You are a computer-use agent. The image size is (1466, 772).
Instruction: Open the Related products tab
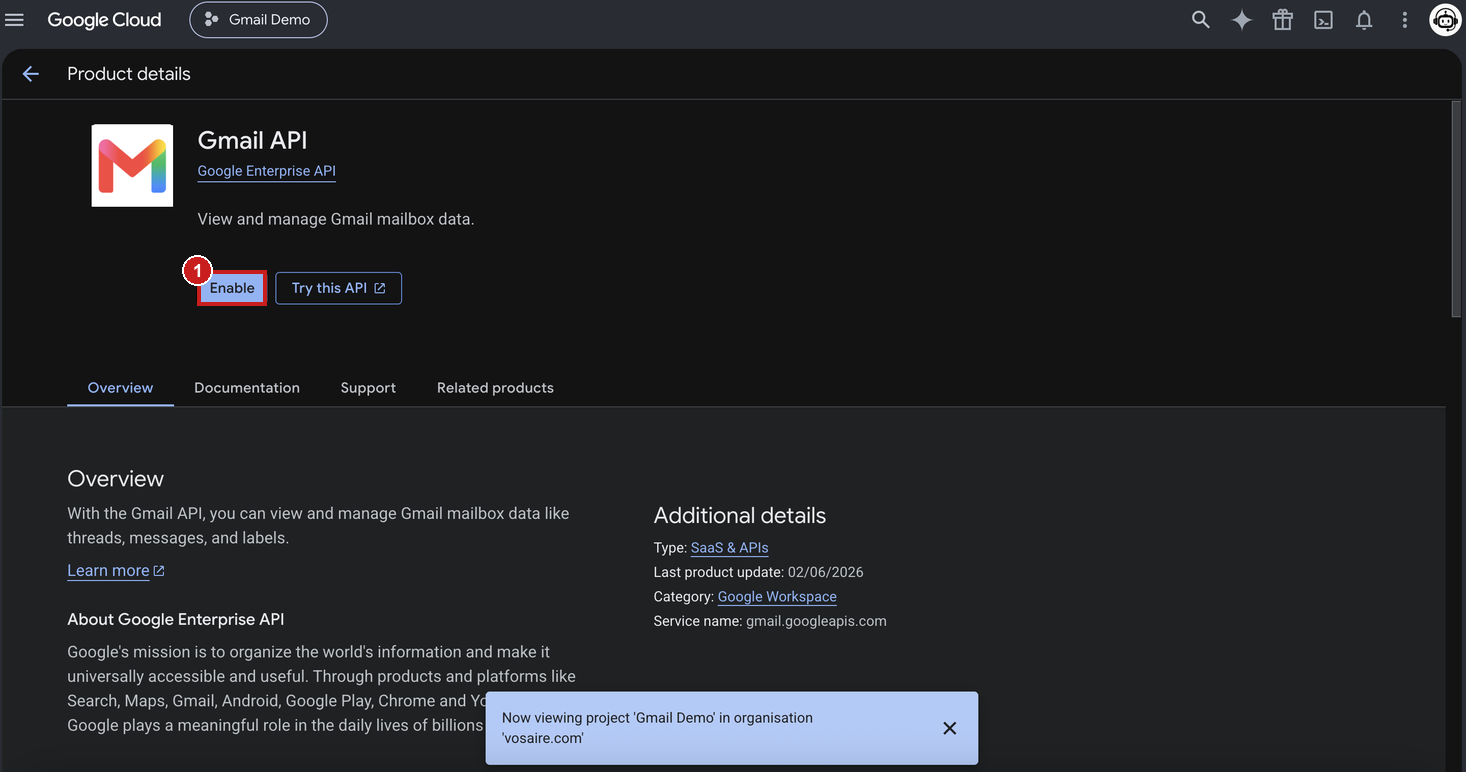(495, 388)
